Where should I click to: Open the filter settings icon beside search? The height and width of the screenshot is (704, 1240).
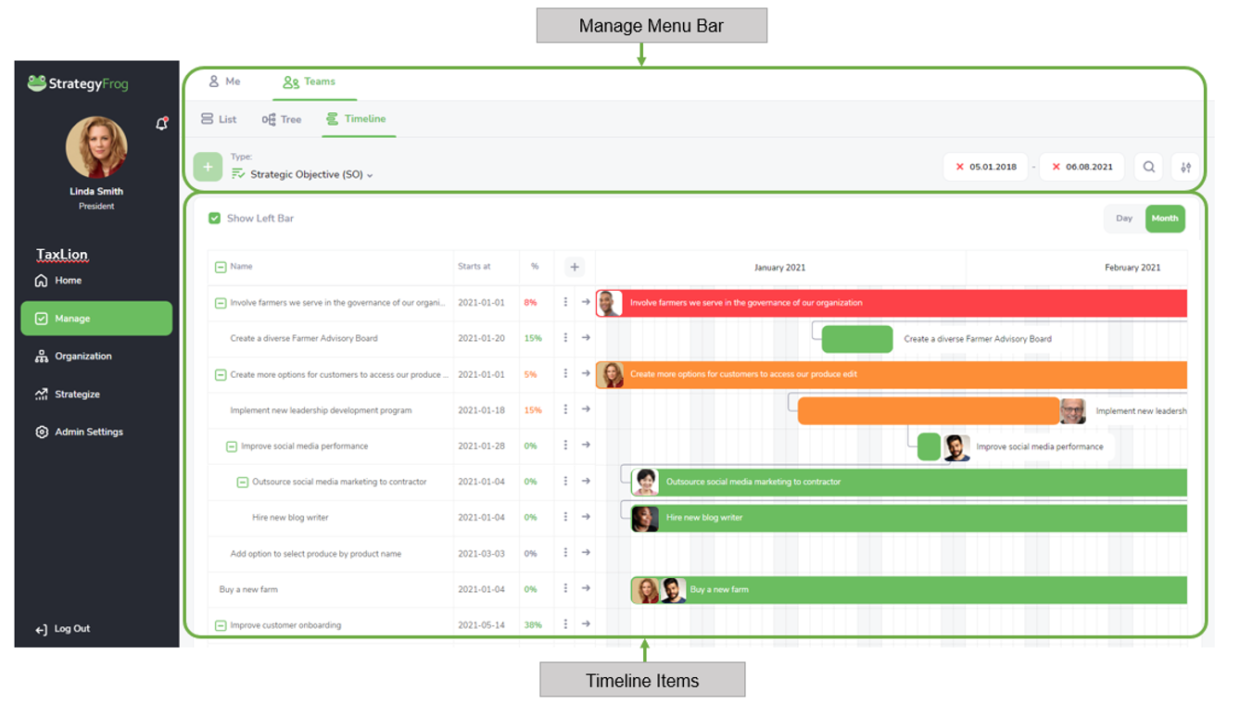click(1185, 167)
